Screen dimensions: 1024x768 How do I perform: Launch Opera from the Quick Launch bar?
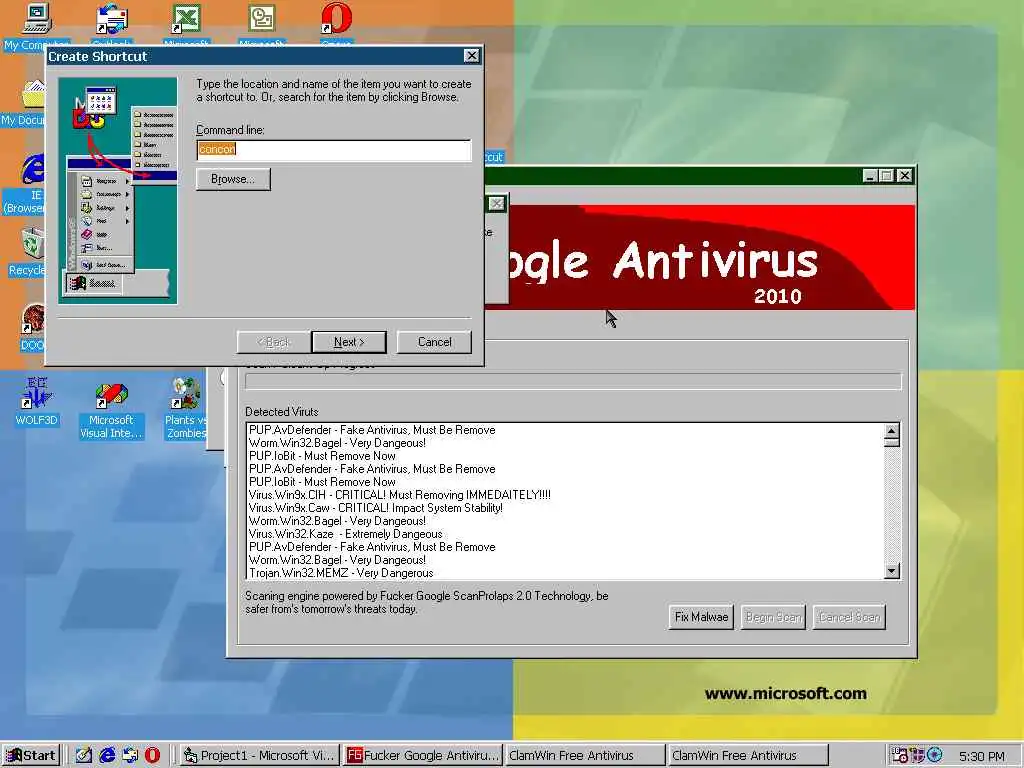pyautogui.click(x=152, y=756)
